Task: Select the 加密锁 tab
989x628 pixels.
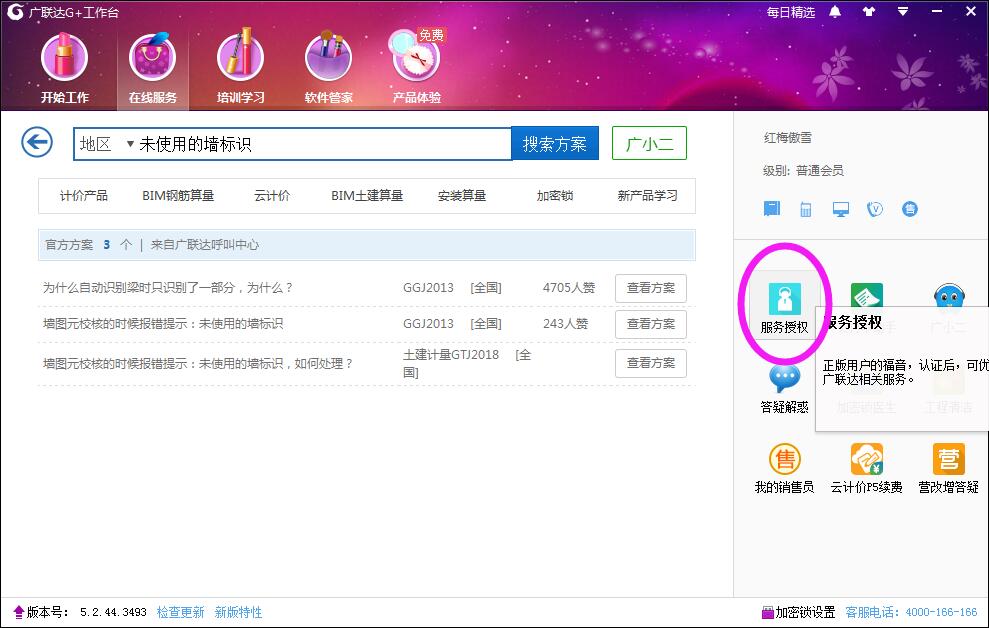Action: [x=554, y=196]
